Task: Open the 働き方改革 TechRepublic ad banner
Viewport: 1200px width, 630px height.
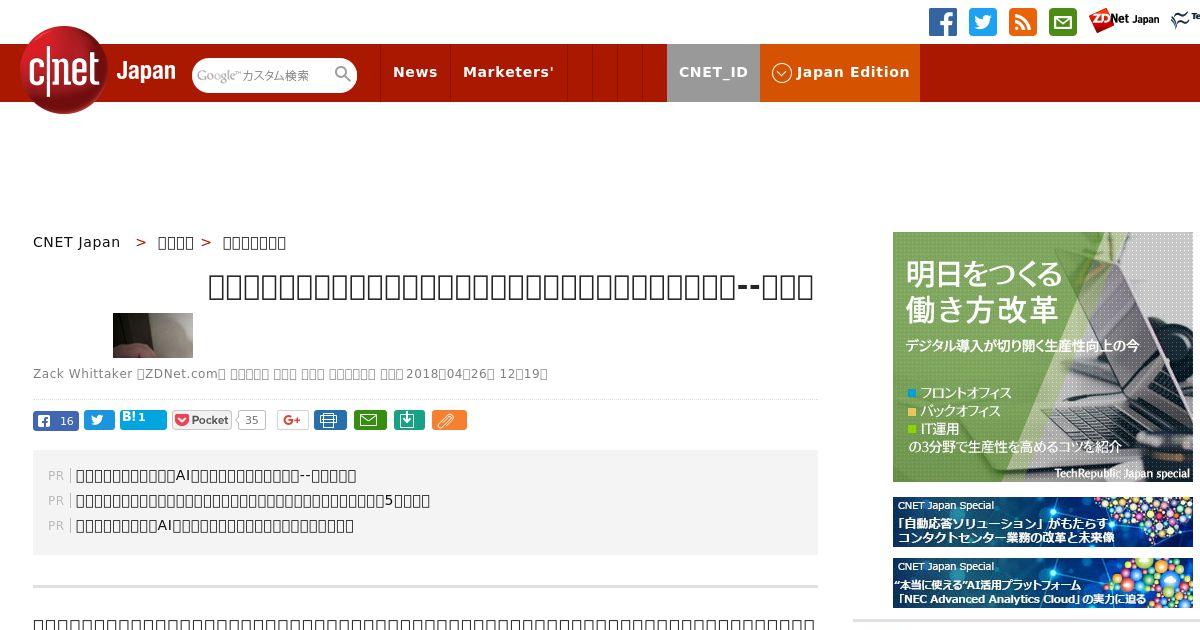Action: coord(1043,357)
